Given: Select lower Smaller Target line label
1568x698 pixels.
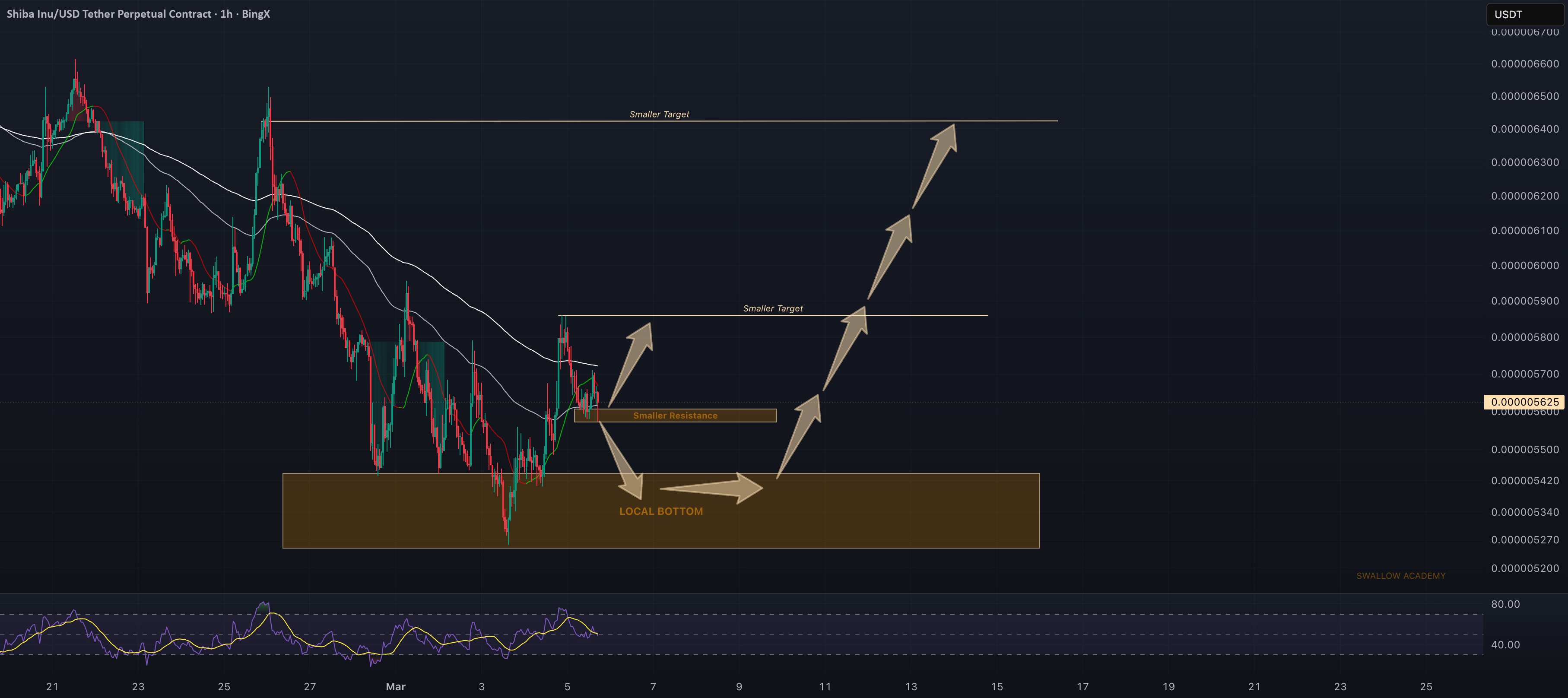Looking at the screenshot, I should coord(772,308).
